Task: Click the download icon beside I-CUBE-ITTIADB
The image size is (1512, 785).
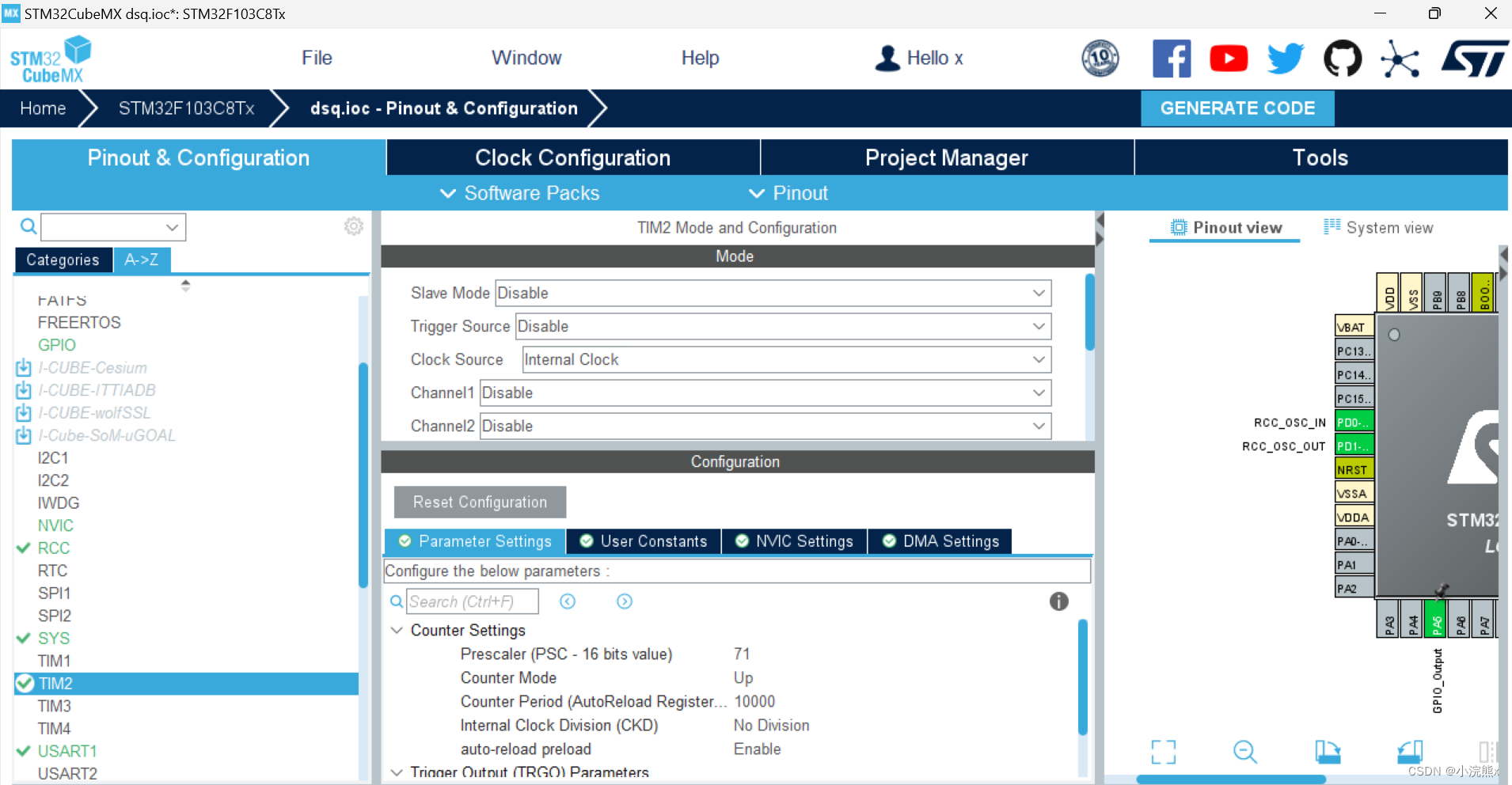Action: click(24, 390)
